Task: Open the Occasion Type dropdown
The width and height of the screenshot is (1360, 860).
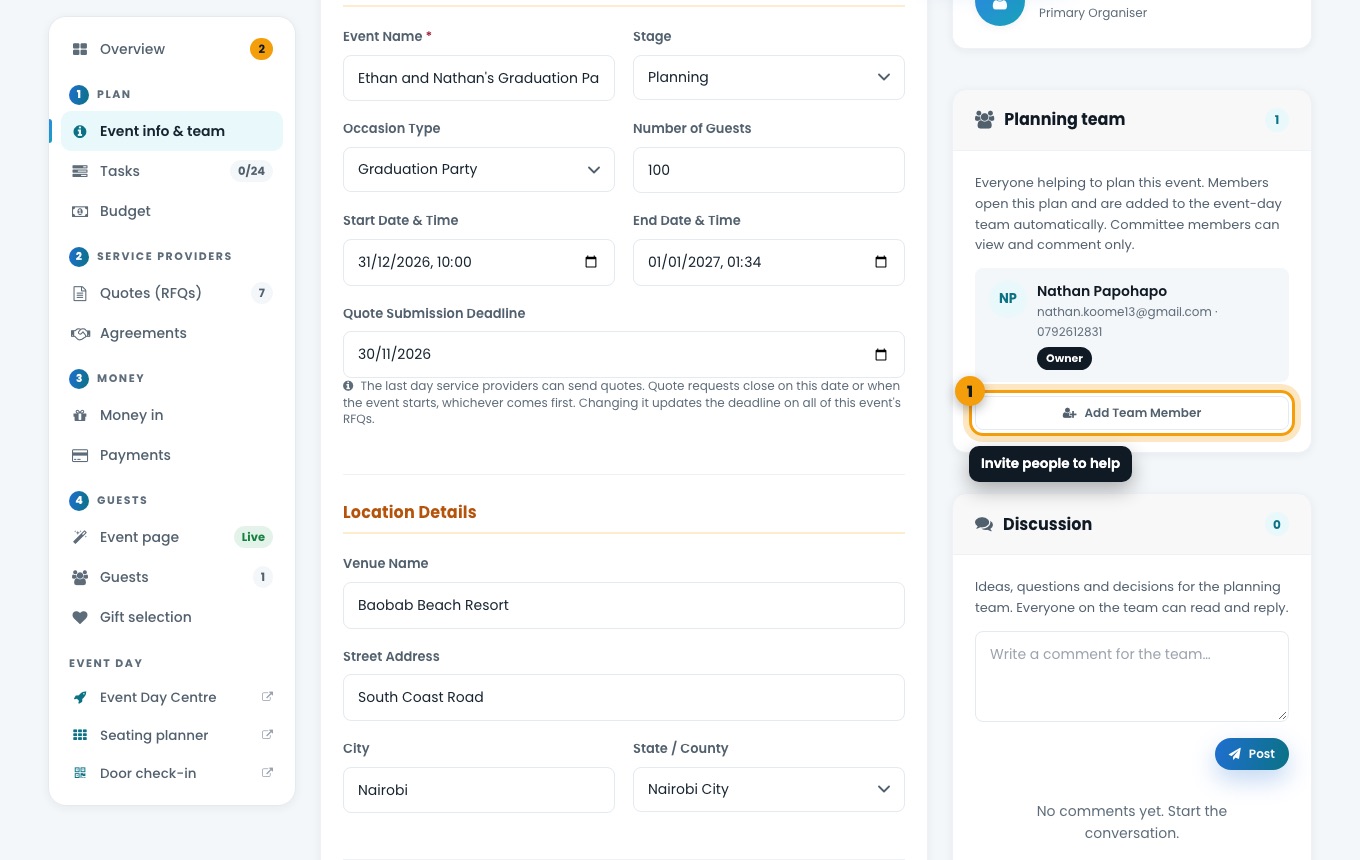Action: pos(479,169)
